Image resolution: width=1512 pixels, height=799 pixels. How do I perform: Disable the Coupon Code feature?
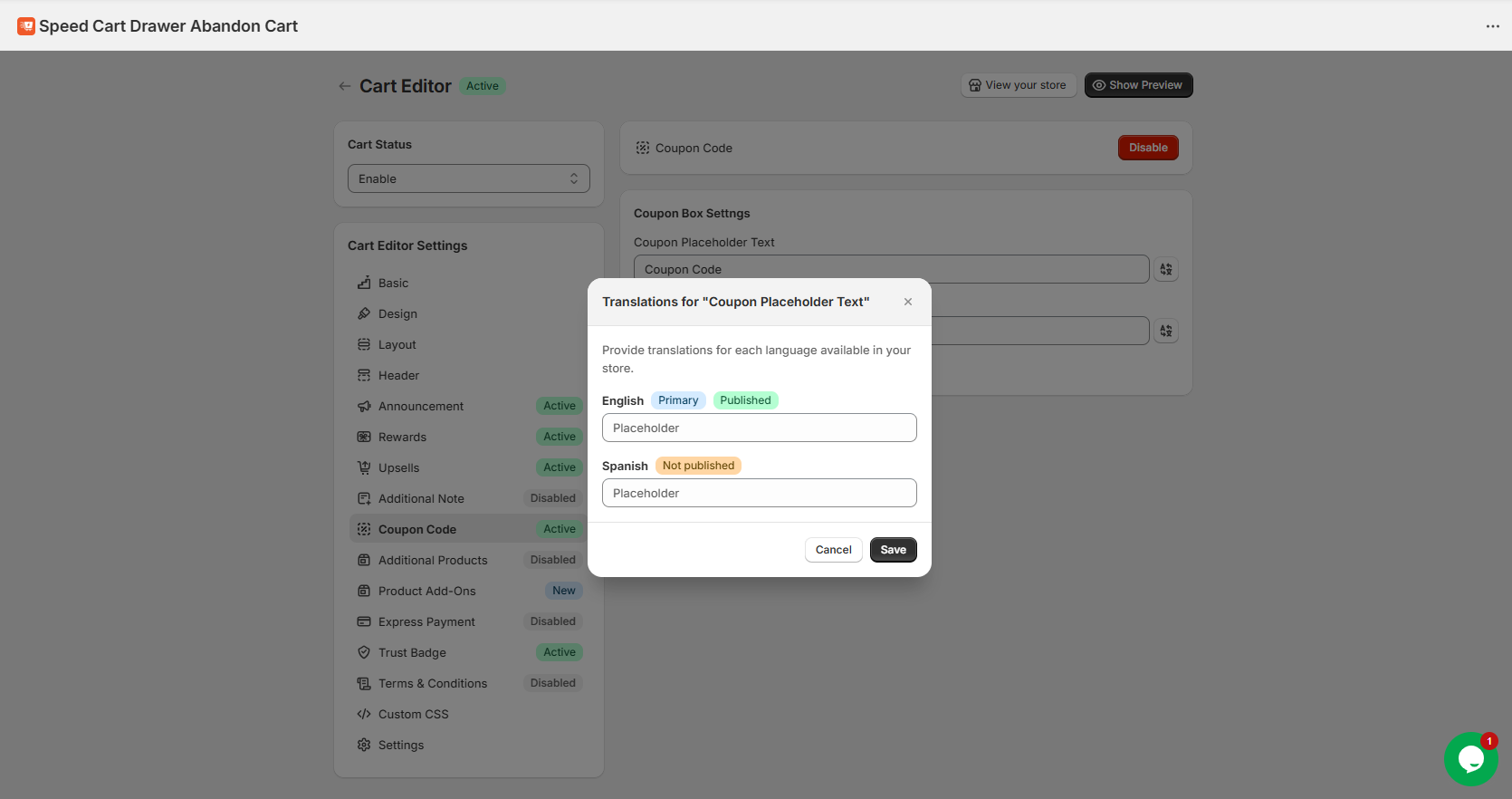pyautogui.click(x=1147, y=148)
